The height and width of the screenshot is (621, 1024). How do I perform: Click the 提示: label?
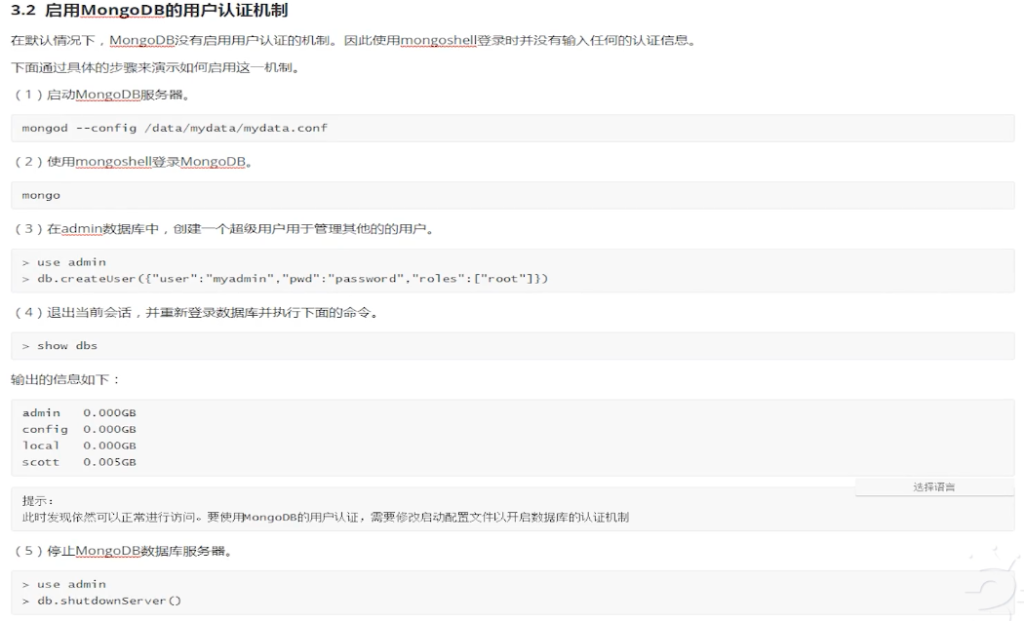[x=38, y=501]
